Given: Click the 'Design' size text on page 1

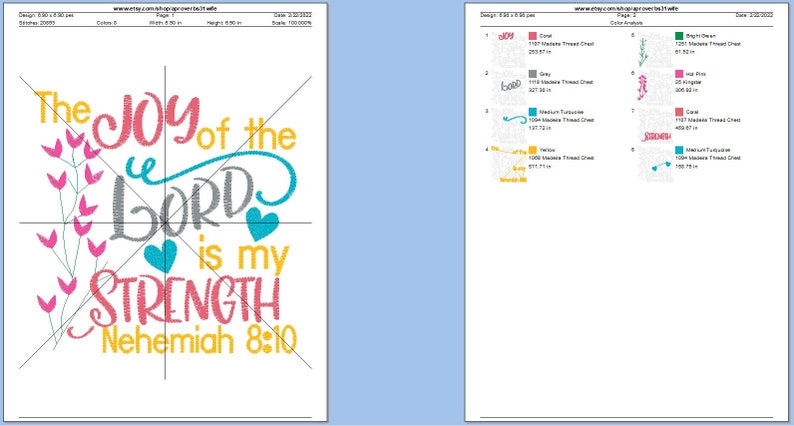Looking at the screenshot, I should [x=46, y=16].
